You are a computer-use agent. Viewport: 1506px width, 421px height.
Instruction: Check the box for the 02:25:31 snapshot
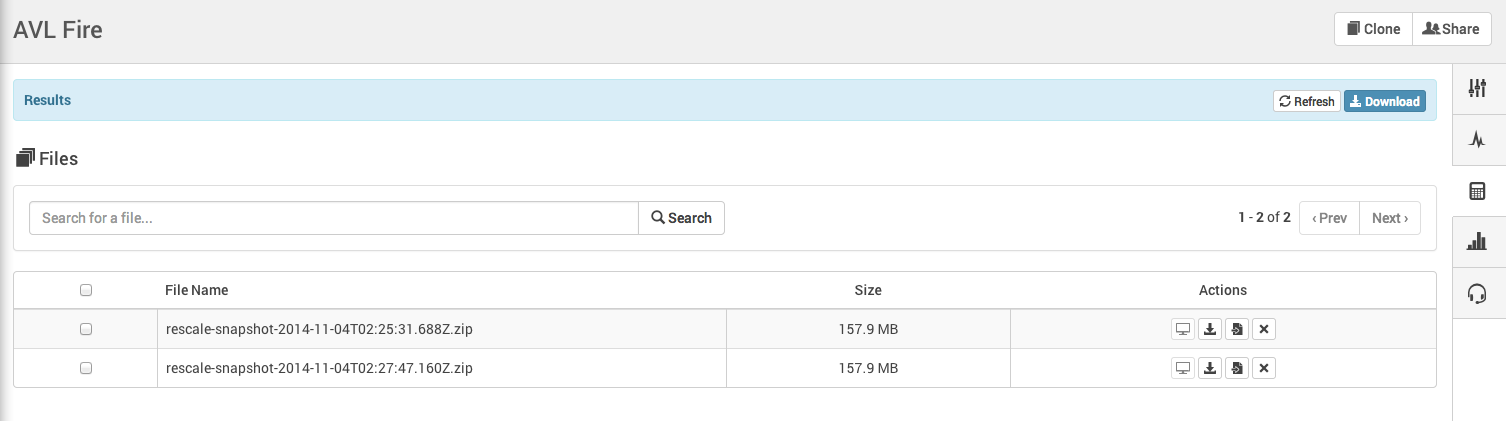click(86, 329)
